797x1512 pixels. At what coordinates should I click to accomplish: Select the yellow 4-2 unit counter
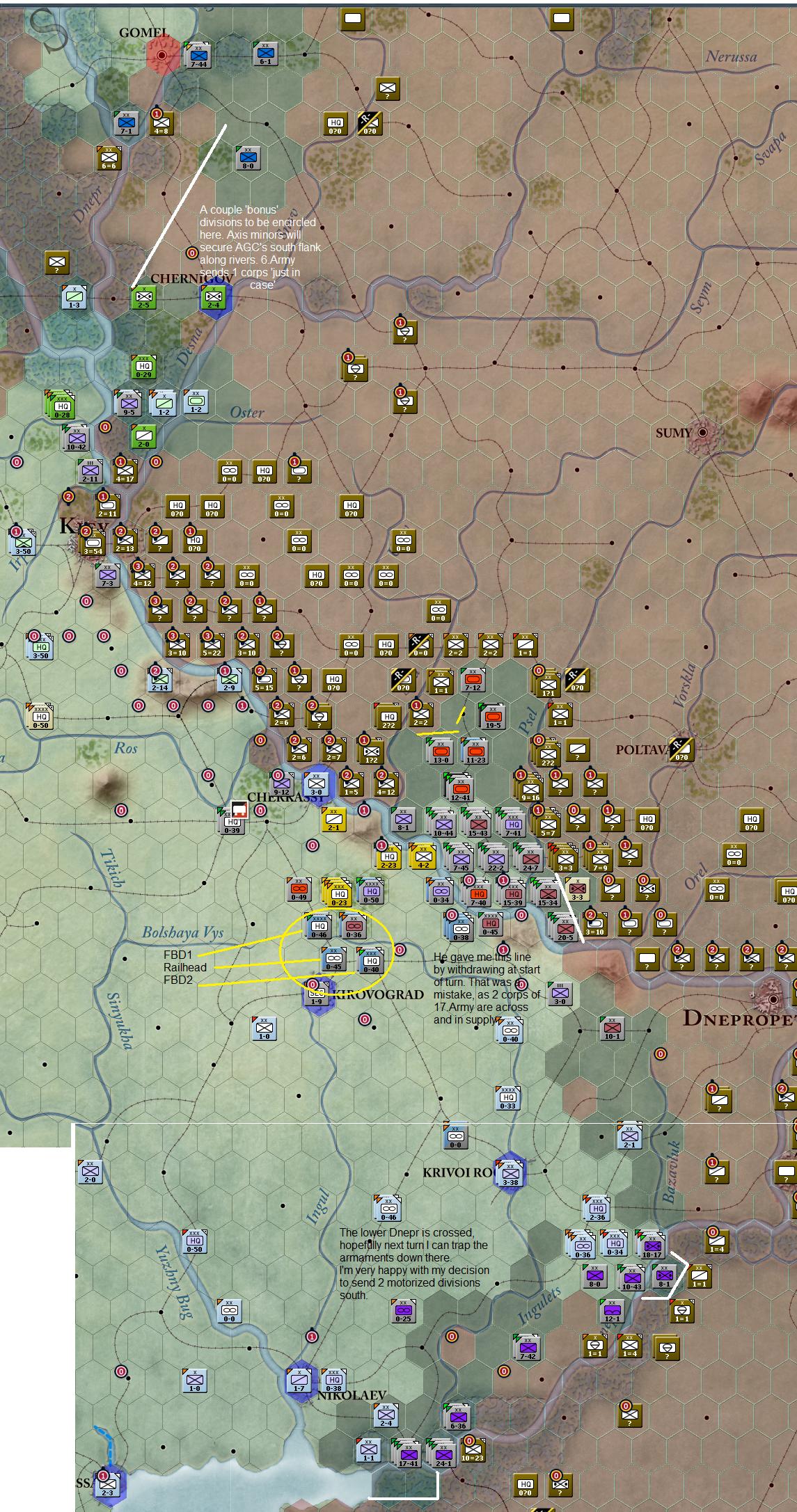423,856
